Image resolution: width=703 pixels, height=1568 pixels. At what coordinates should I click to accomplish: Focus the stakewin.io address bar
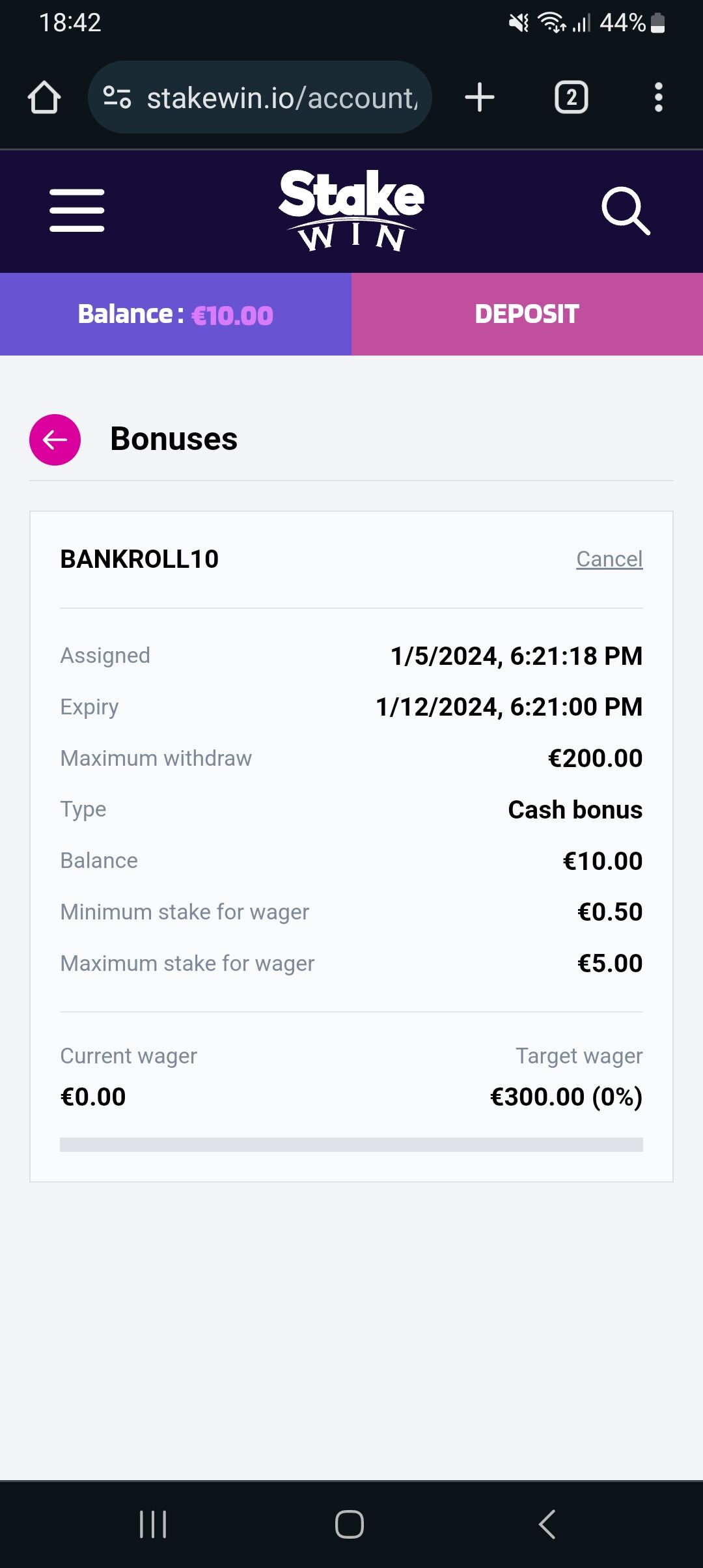(281, 98)
